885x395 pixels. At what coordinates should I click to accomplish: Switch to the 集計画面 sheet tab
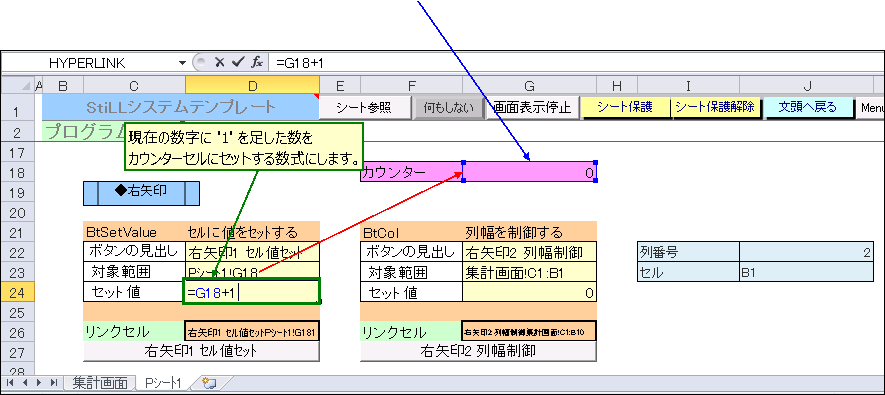pos(100,383)
